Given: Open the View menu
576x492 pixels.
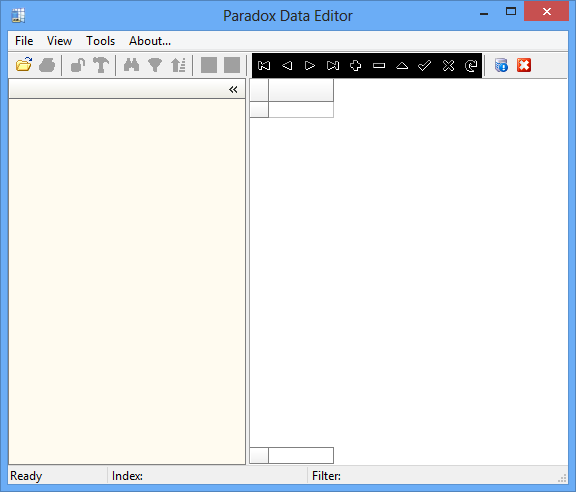Looking at the screenshot, I should (x=59, y=41).
